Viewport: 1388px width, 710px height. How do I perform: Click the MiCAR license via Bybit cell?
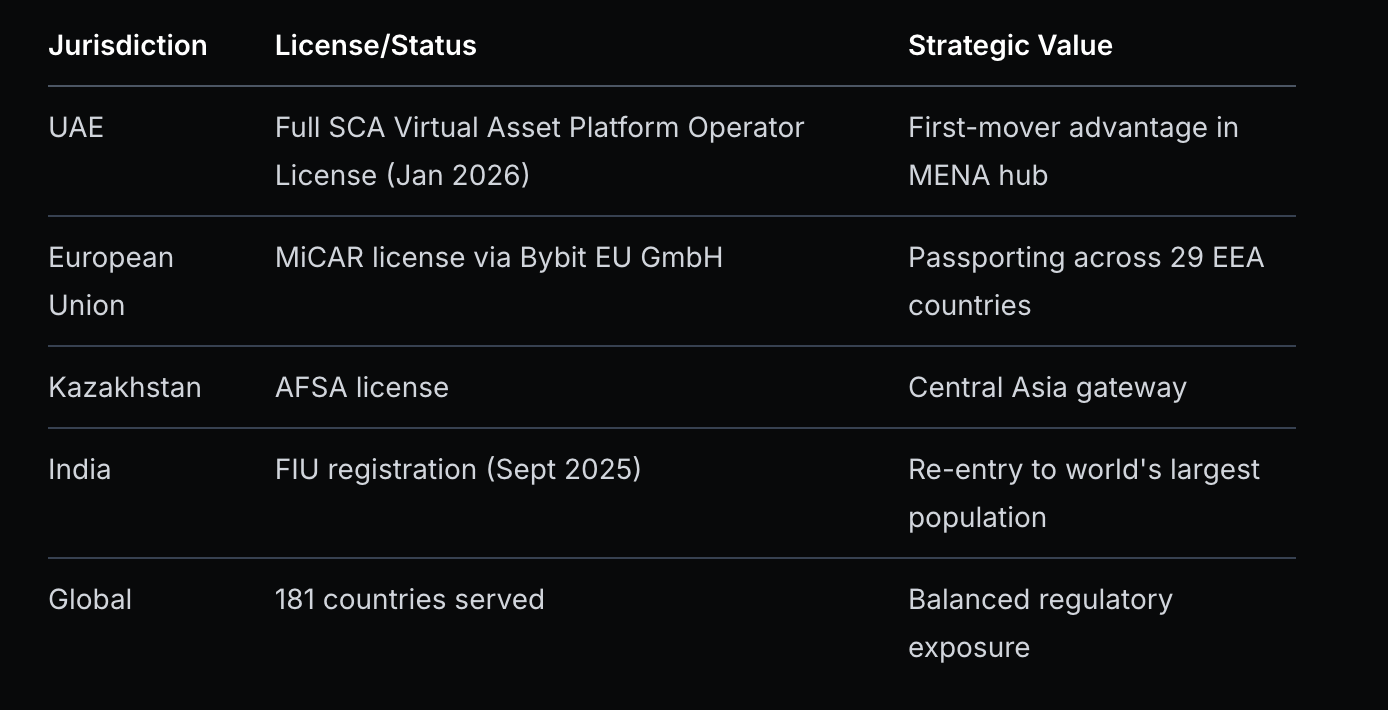click(498, 258)
